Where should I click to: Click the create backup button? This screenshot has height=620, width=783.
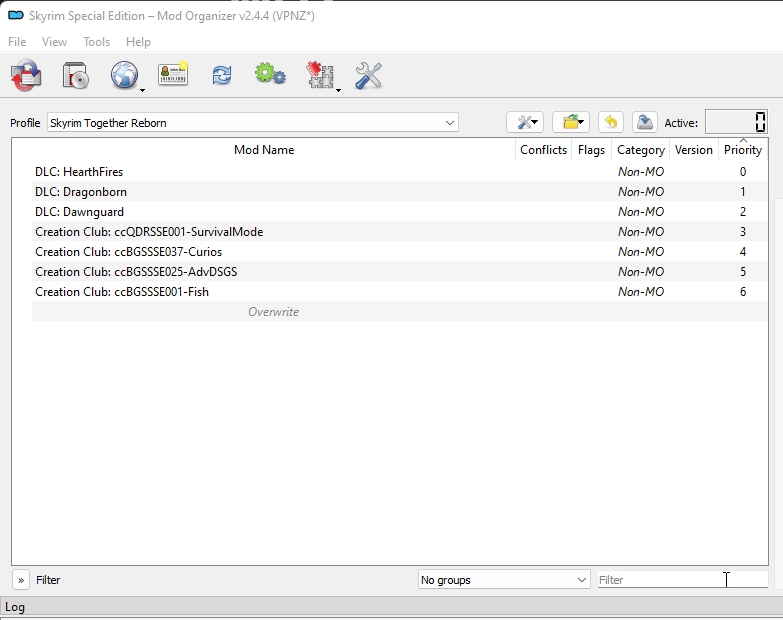pos(645,122)
